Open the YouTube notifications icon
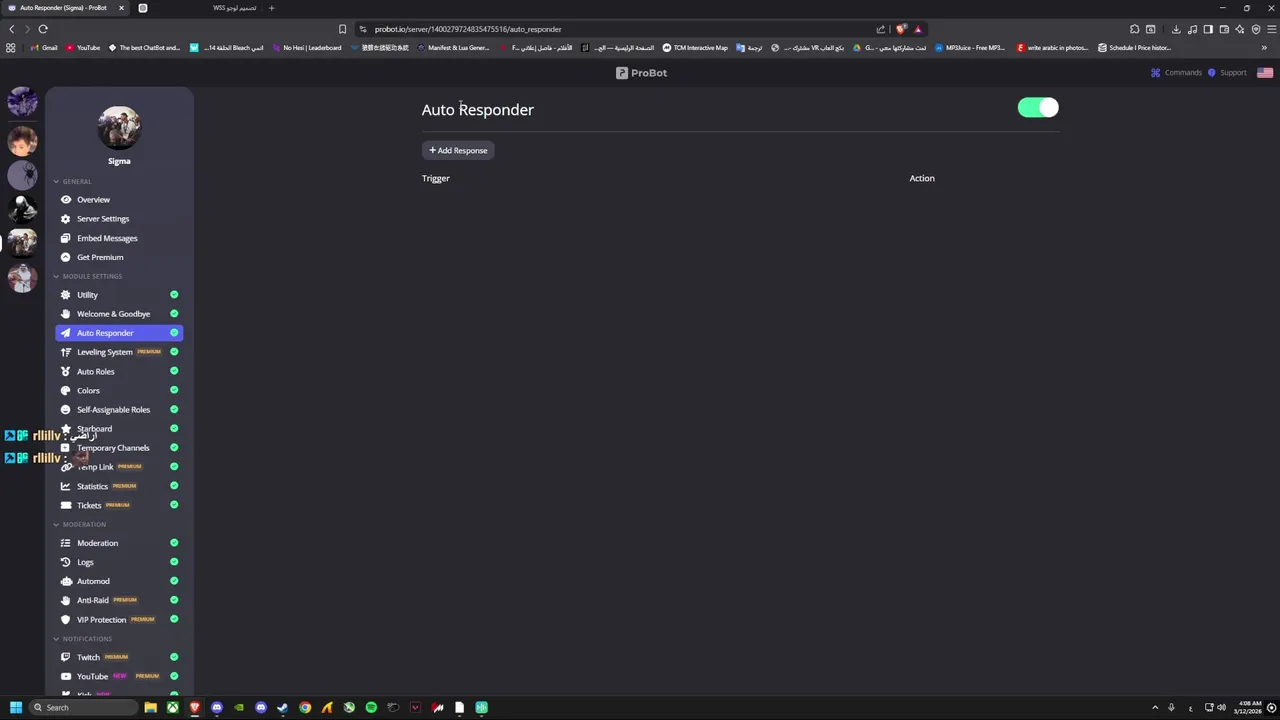 (x=66, y=676)
